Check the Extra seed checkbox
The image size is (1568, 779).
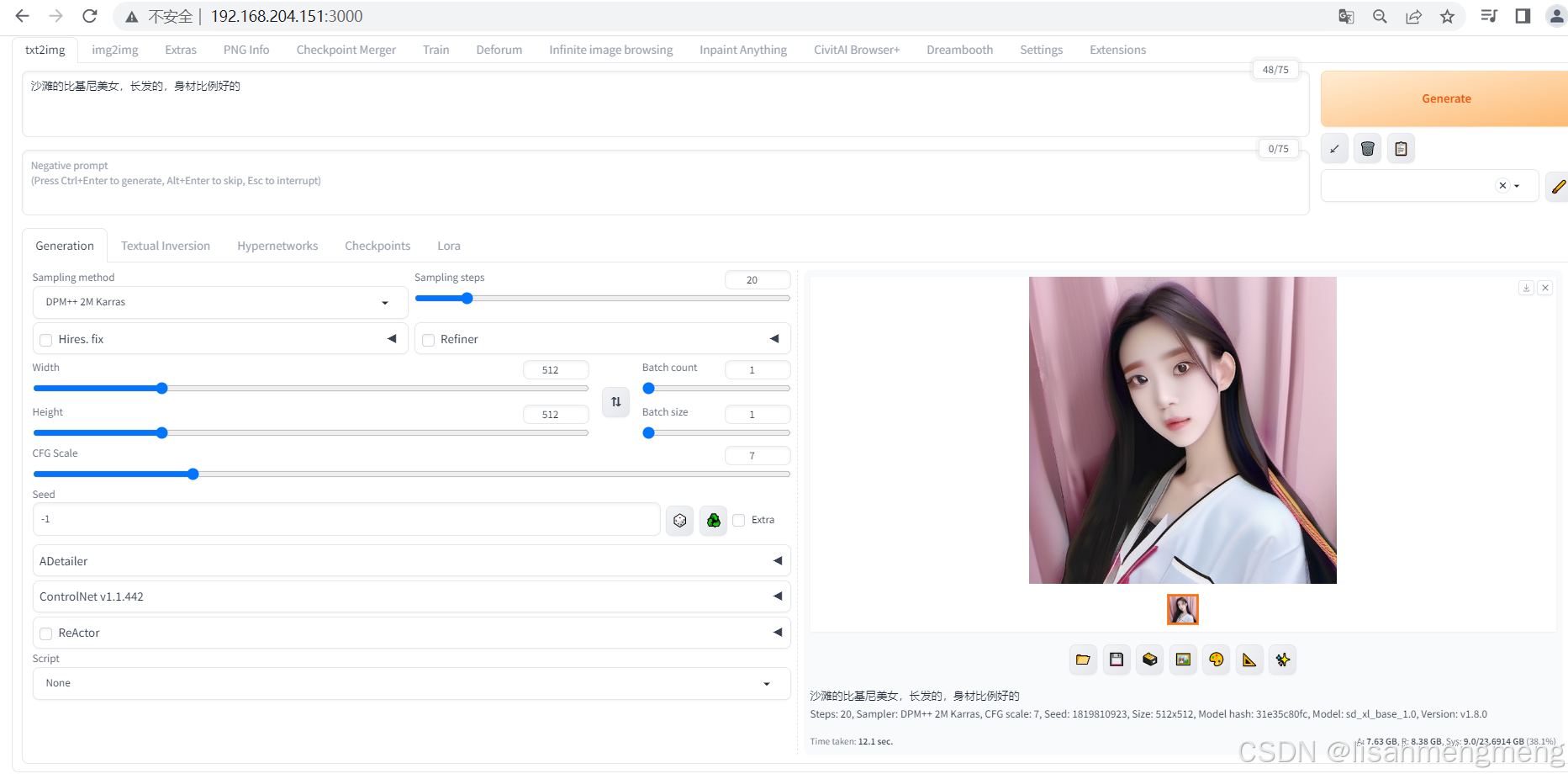coord(738,520)
